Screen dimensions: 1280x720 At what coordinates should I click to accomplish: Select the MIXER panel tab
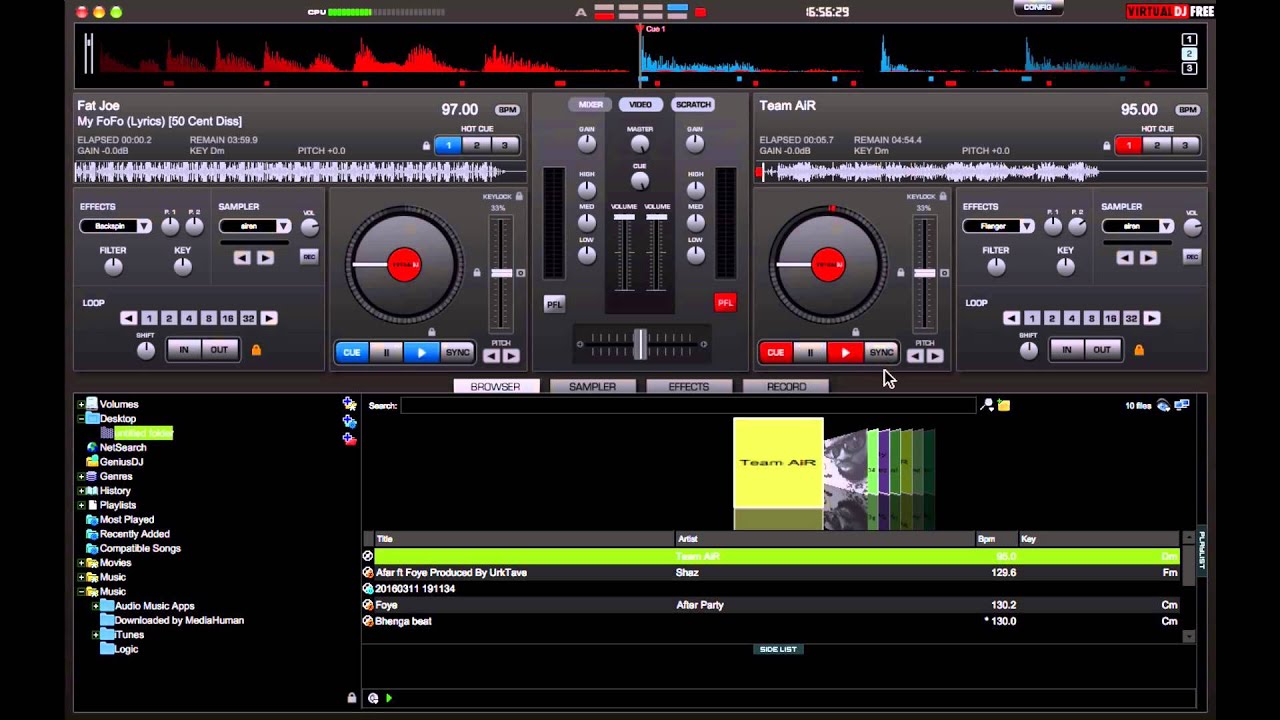click(x=590, y=104)
